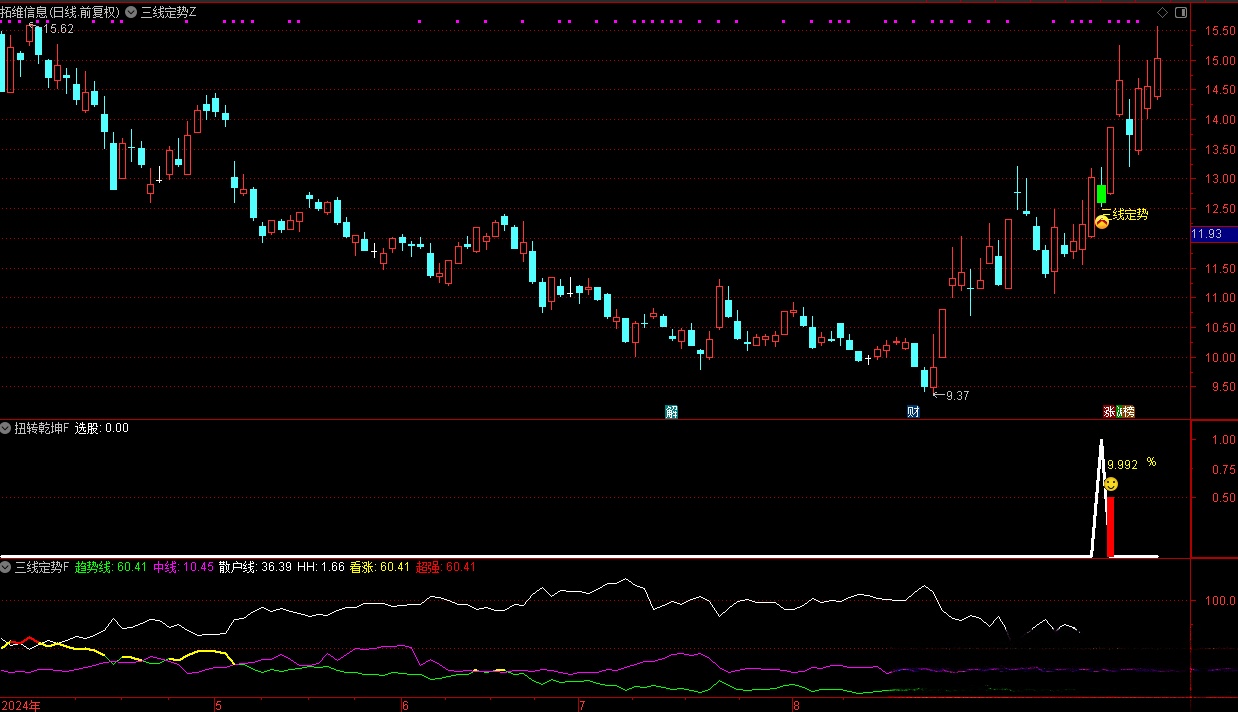Click the diamond icon at top right

1162,12
